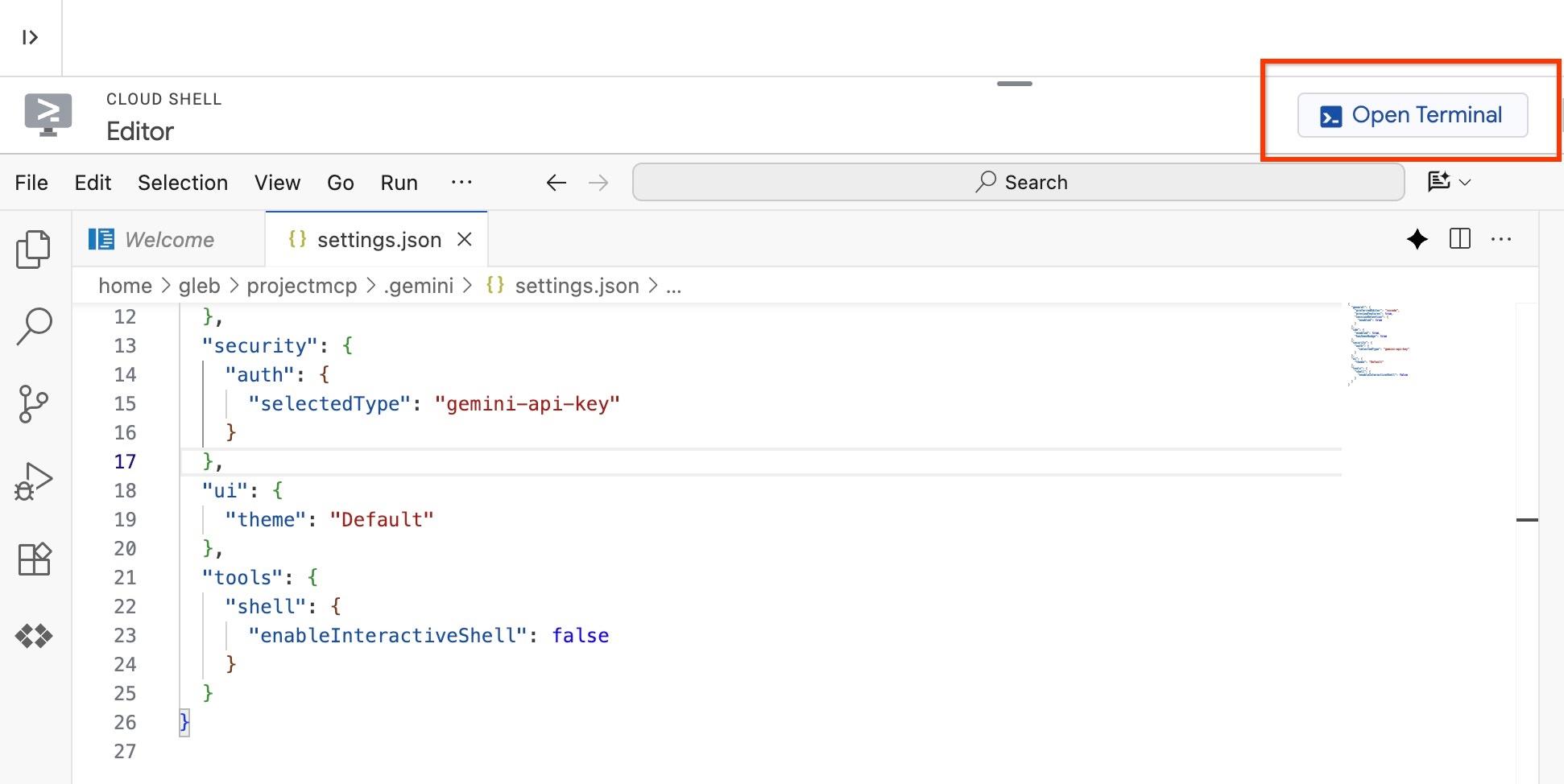
Task: Open editor More Actions ellipsis
Action: (x=1501, y=239)
